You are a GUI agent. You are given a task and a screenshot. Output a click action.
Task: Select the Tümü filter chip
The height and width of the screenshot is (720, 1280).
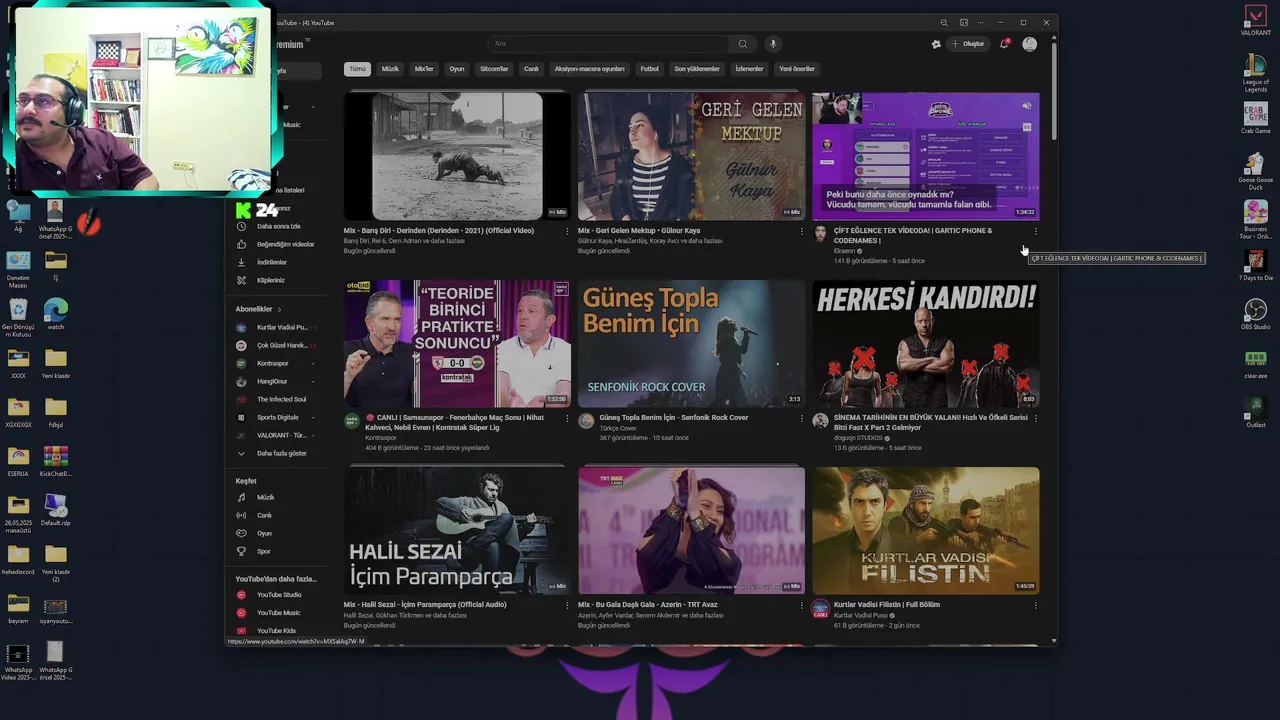tap(357, 69)
